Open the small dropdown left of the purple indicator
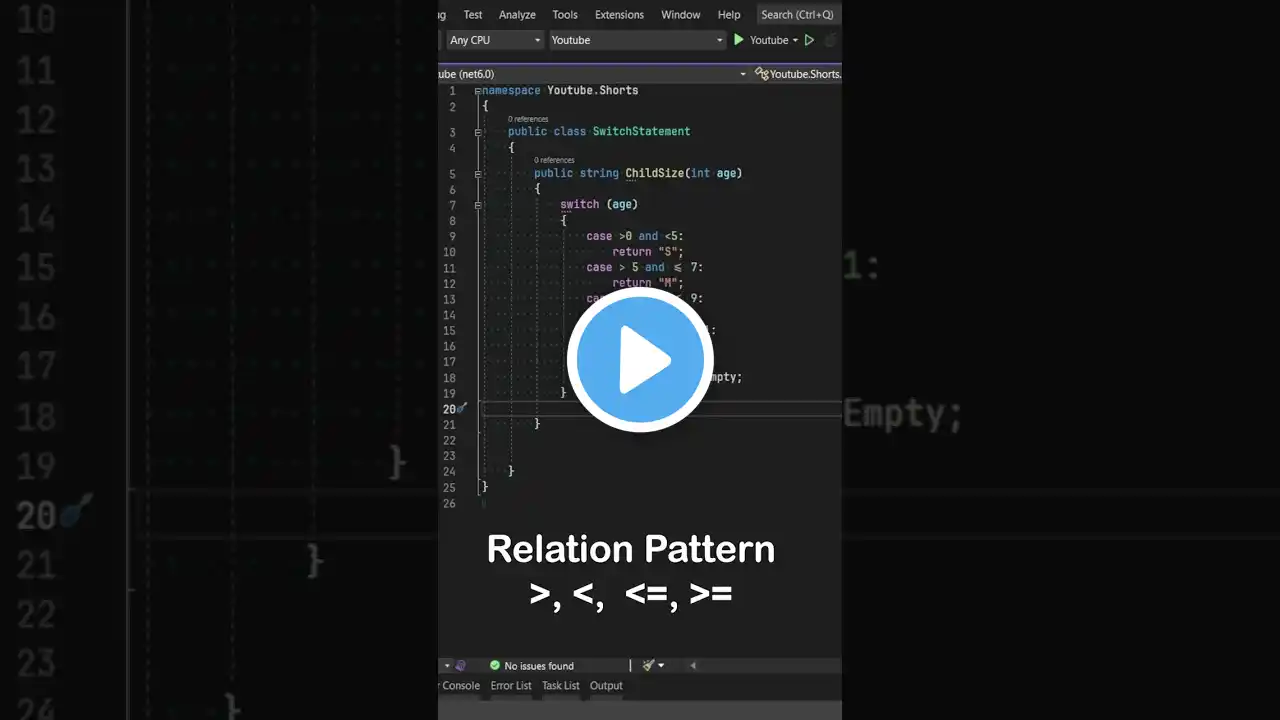The image size is (1280, 720). 446,665
